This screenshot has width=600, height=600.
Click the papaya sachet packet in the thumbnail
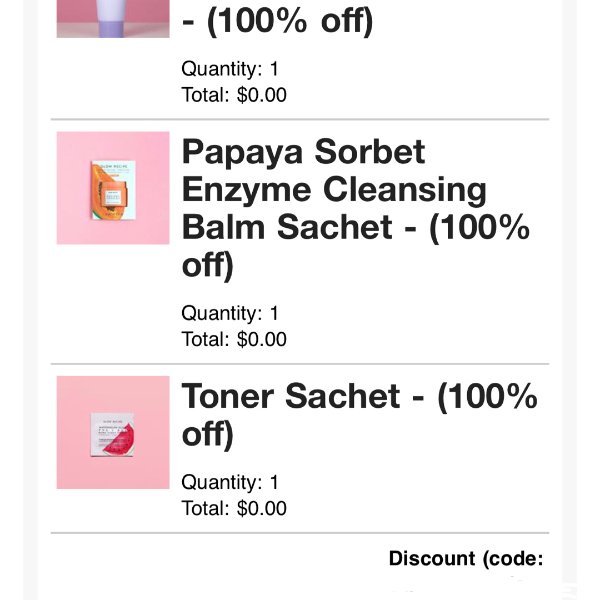pos(113,190)
